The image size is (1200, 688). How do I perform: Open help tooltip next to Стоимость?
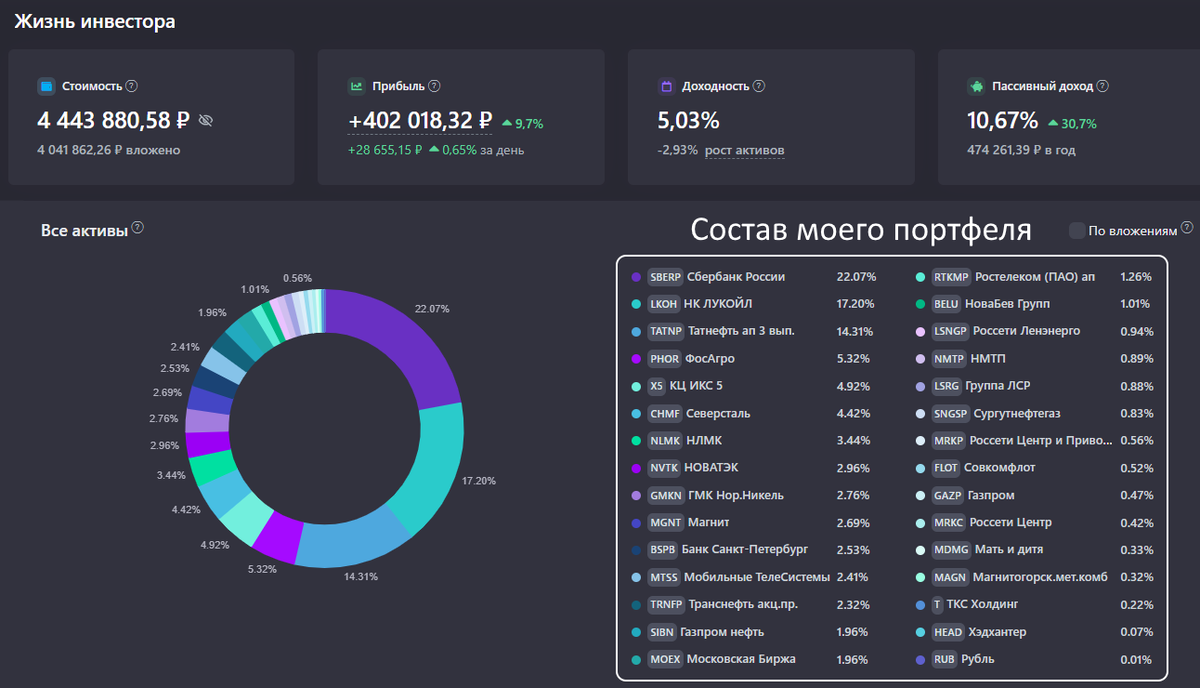pos(132,86)
